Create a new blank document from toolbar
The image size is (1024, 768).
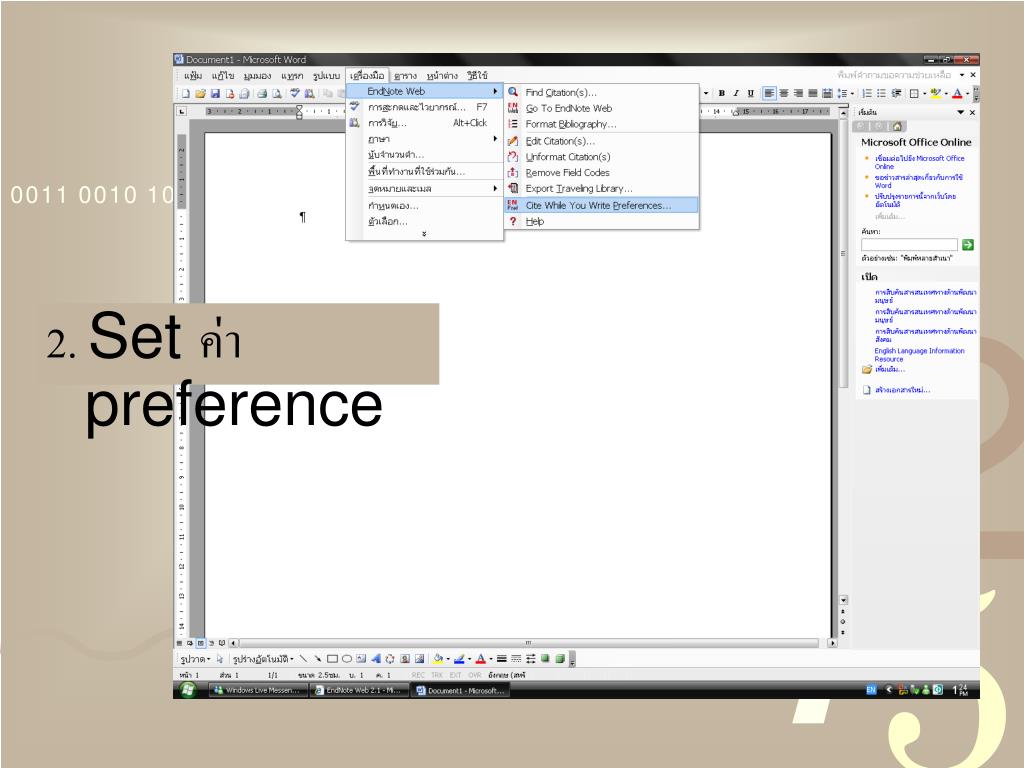click(x=185, y=93)
